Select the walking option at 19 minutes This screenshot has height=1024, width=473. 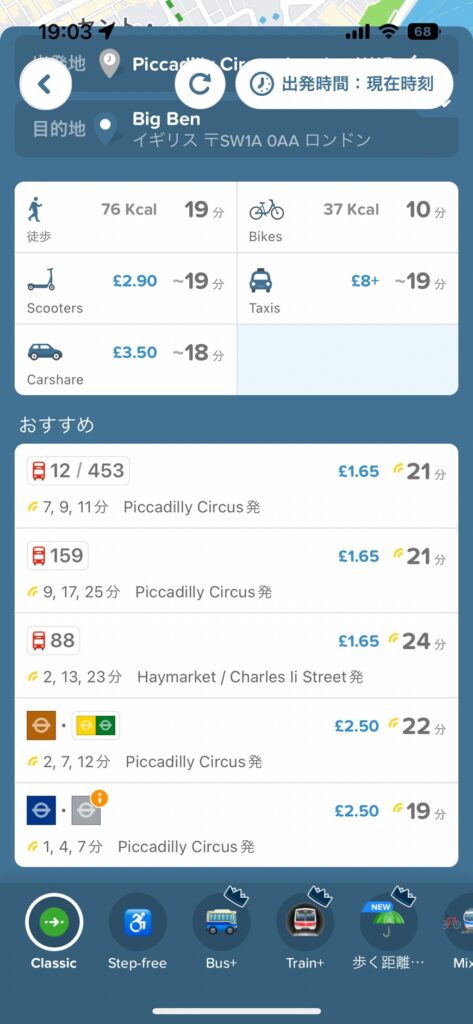(x=125, y=217)
